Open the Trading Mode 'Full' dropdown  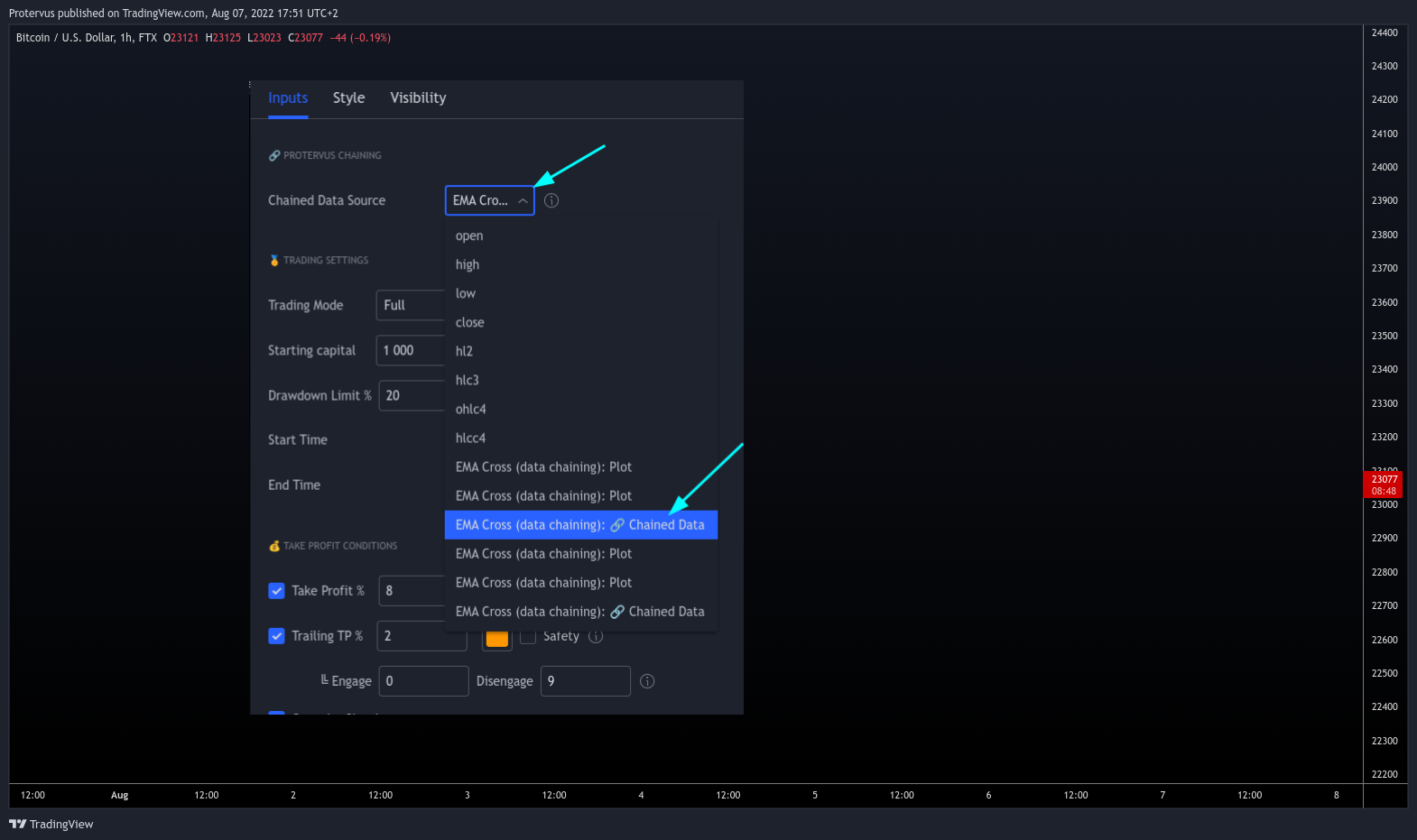411,305
